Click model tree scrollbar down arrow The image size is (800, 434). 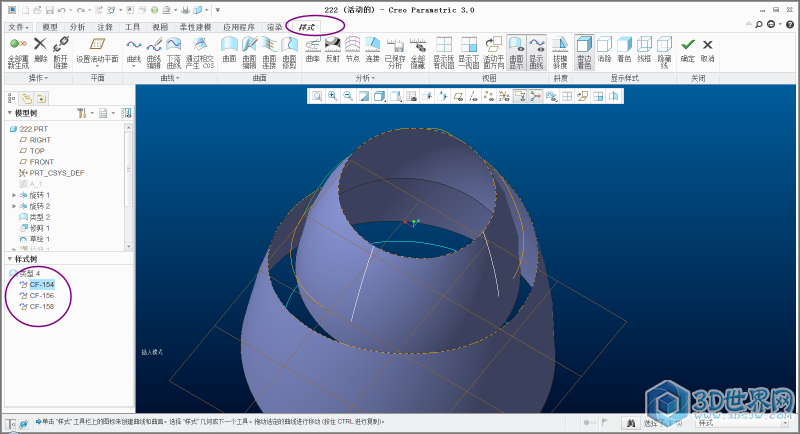(128, 246)
